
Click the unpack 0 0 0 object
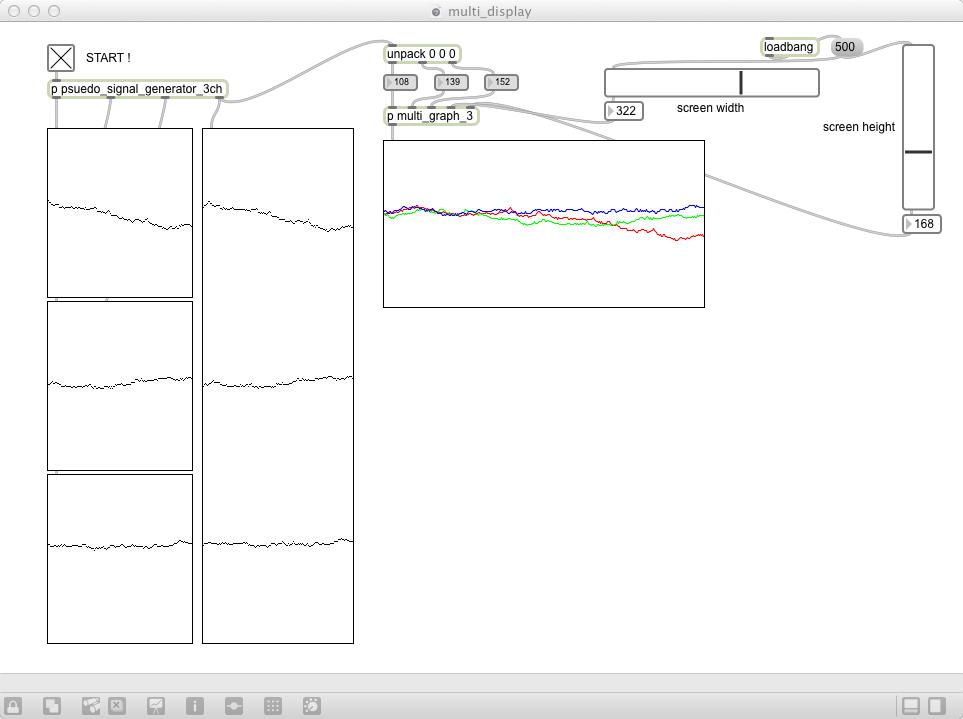422,54
